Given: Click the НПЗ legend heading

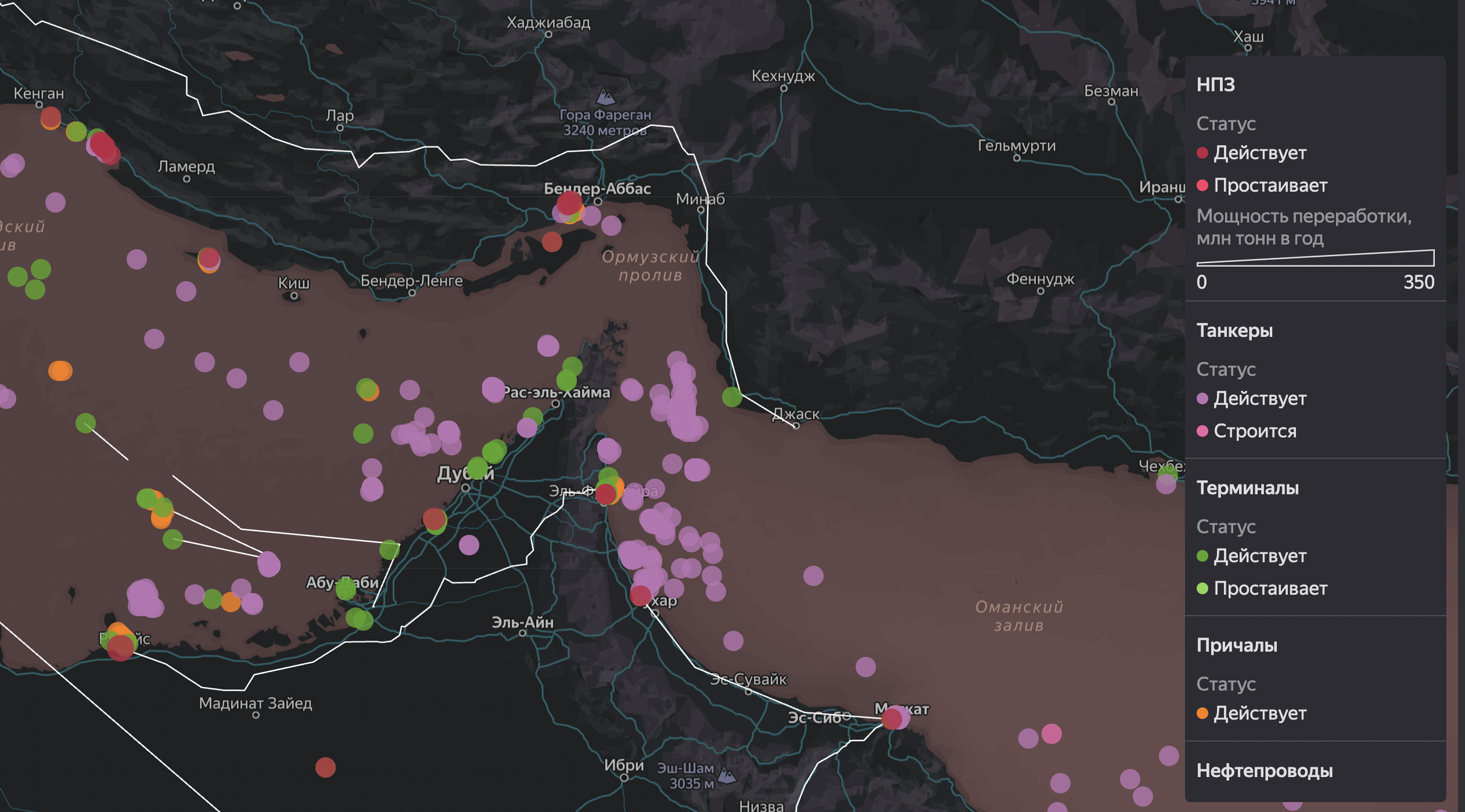Looking at the screenshot, I should tap(1215, 84).
